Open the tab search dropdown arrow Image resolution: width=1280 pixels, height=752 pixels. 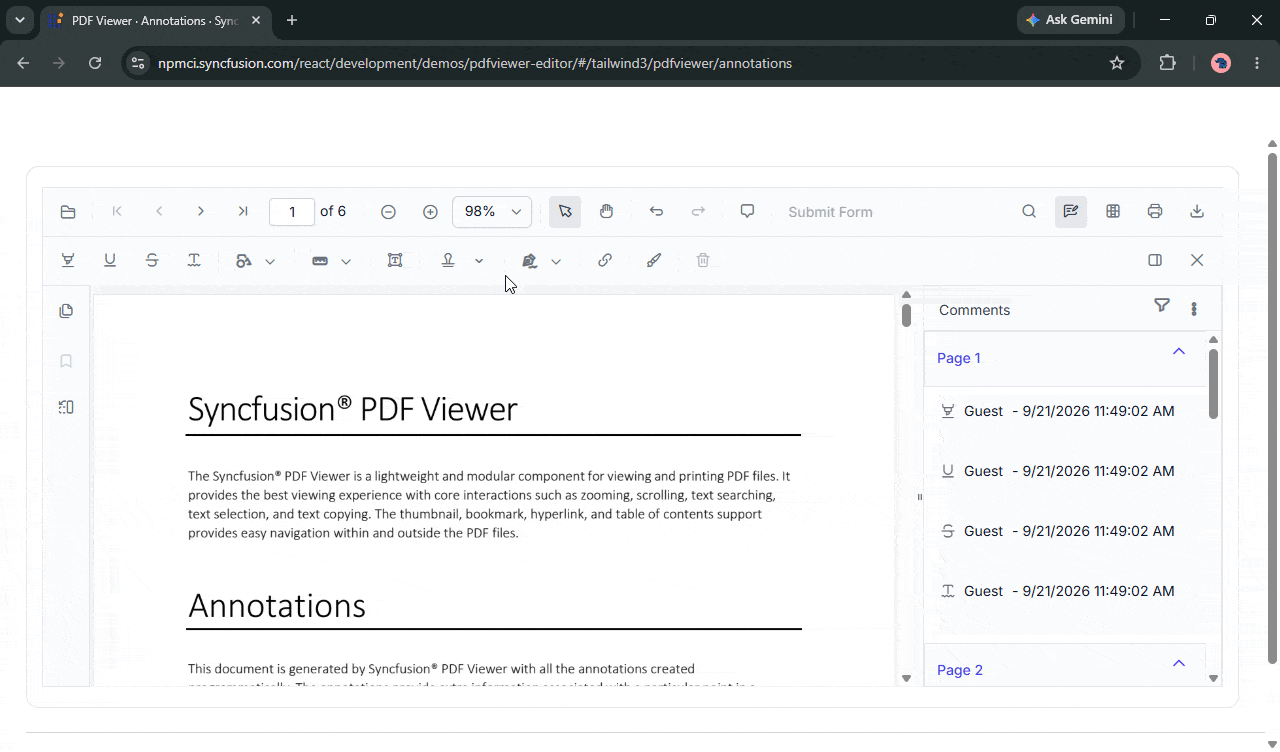(19, 20)
